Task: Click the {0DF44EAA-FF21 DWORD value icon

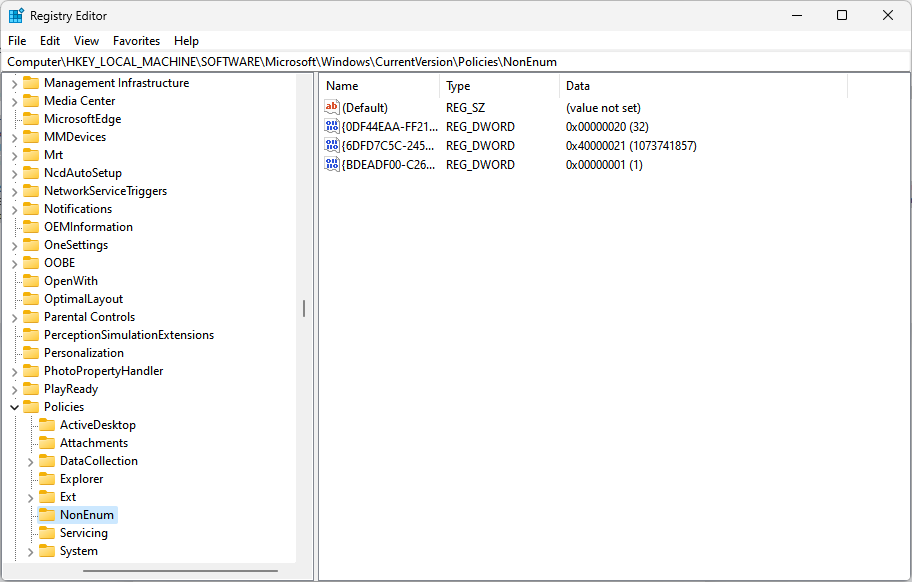Action: coord(332,126)
